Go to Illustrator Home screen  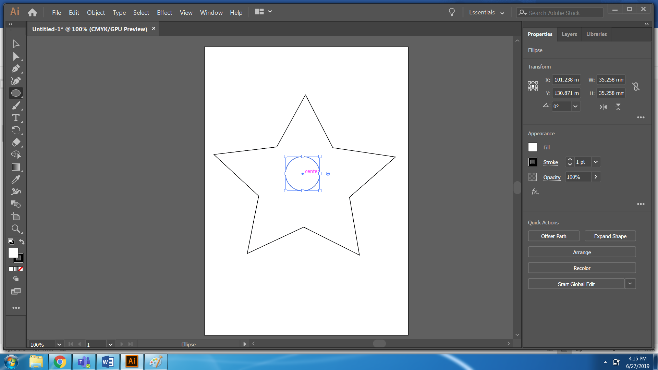pyautogui.click(x=32, y=13)
